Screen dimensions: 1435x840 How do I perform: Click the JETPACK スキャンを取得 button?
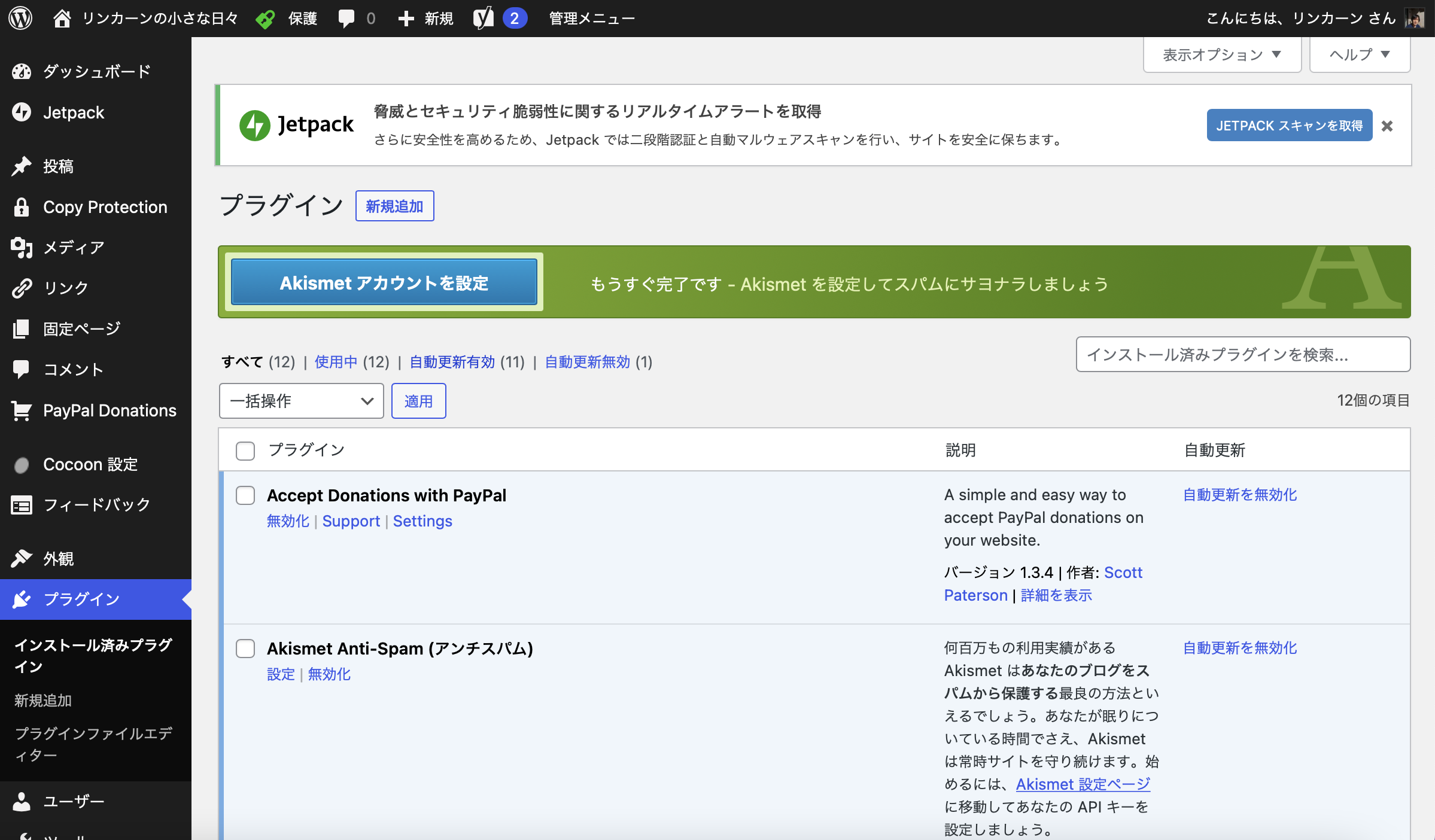pyautogui.click(x=1290, y=126)
